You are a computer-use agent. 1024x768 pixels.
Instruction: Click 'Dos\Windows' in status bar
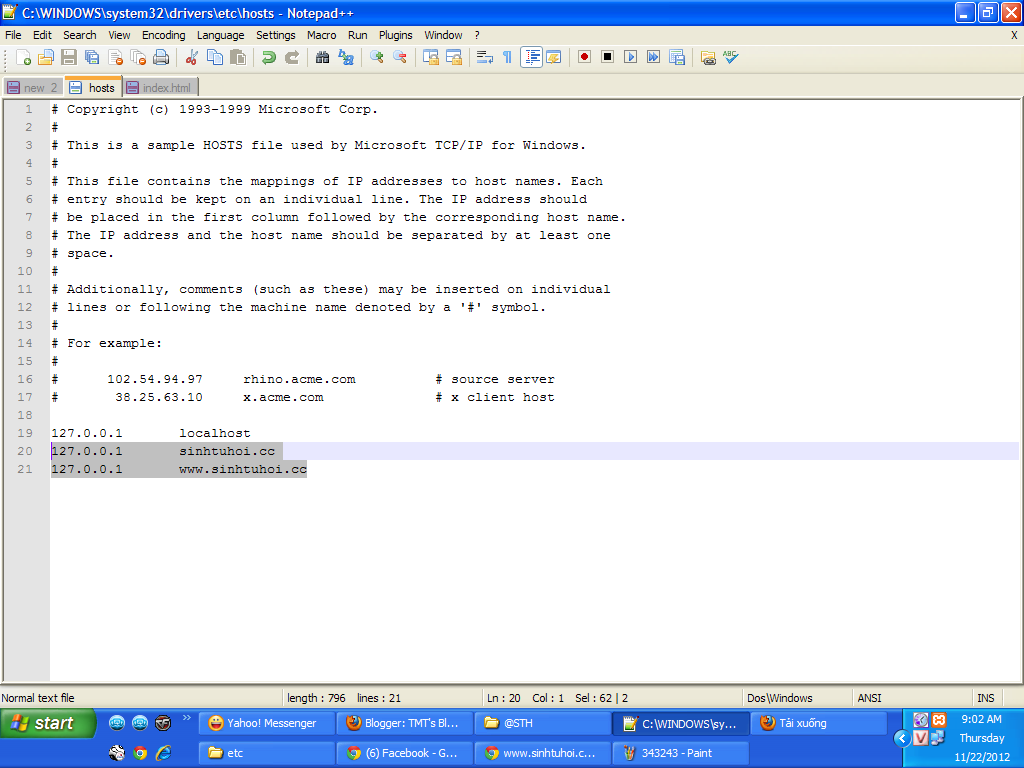pos(780,698)
